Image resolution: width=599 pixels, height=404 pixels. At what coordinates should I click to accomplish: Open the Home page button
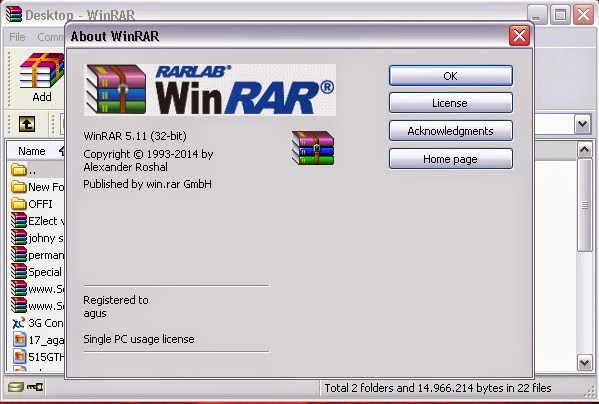coord(451,159)
